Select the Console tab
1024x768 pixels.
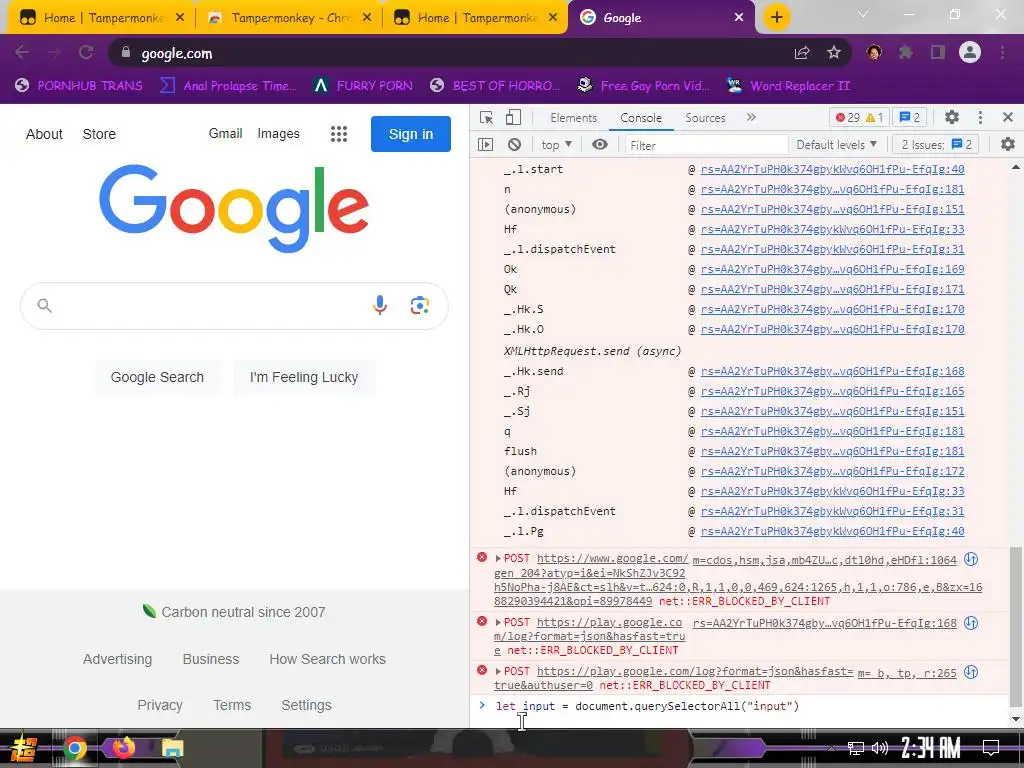[641, 118]
